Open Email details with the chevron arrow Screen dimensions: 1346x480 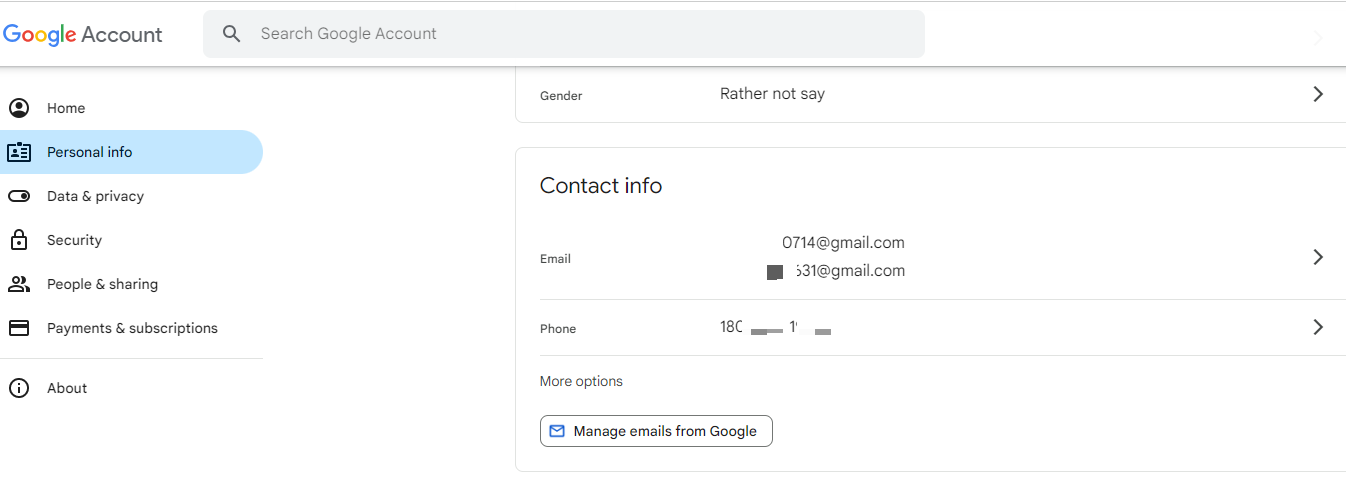pyautogui.click(x=1318, y=257)
